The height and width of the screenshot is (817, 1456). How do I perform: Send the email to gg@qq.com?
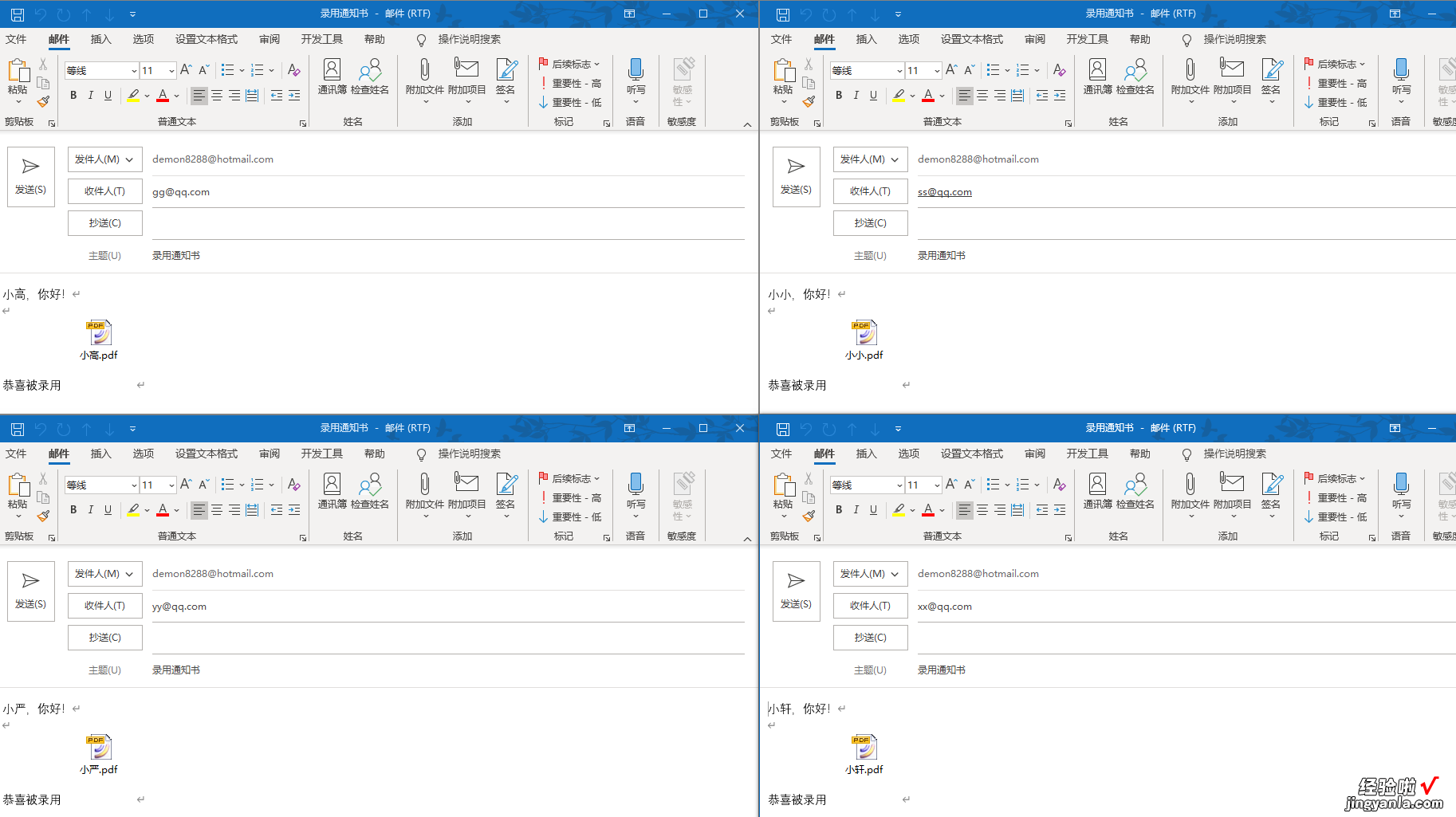[x=31, y=177]
